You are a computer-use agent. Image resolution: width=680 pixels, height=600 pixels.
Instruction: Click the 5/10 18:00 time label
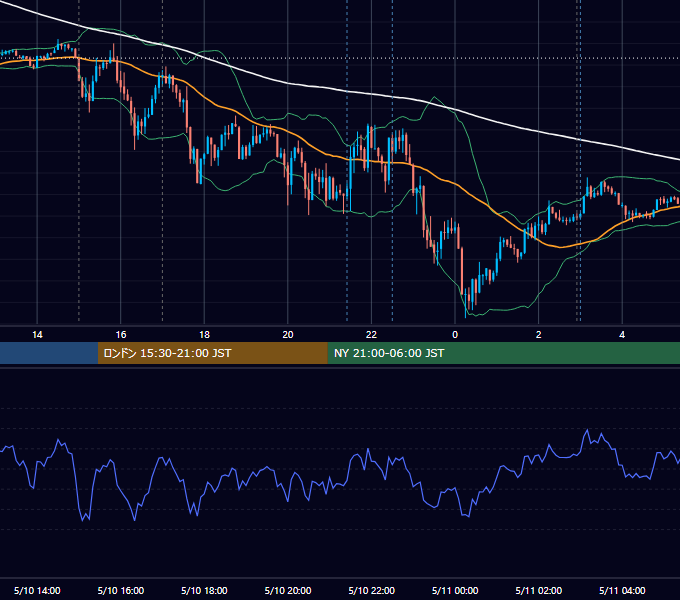pyautogui.click(x=204, y=590)
